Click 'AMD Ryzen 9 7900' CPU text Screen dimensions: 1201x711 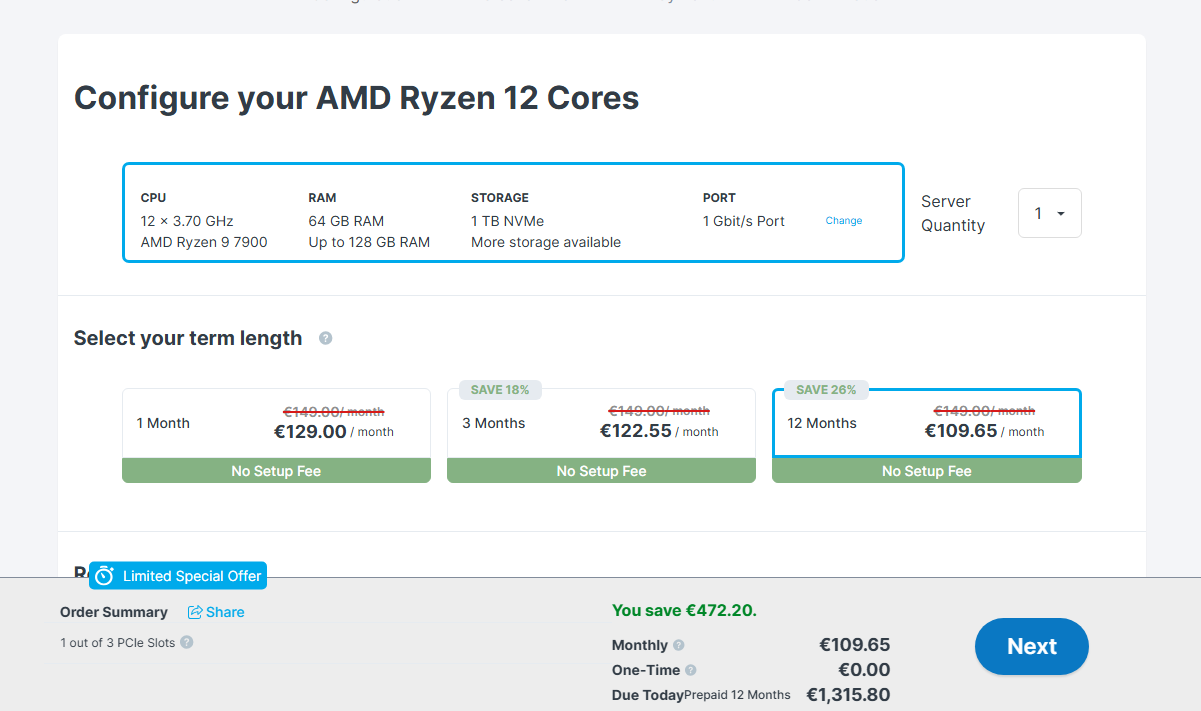[x=204, y=242]
